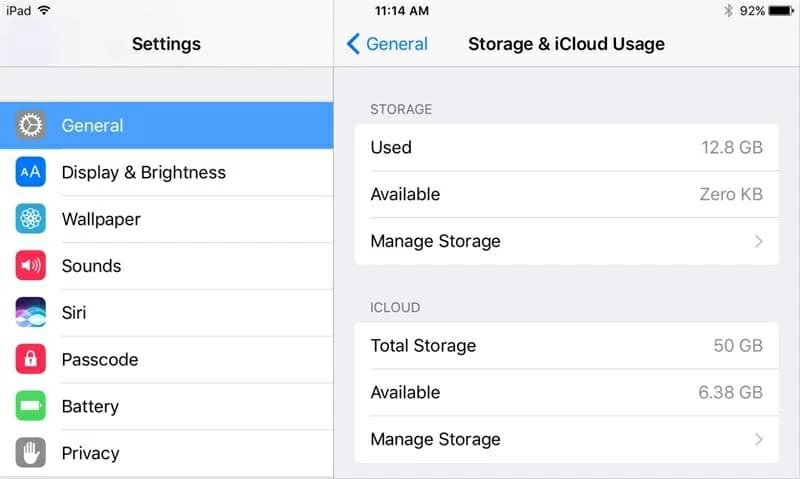Viewport: 800px width, 479px height.
Task: Open the Display & Brightness settings
Action: pos(143,173)
